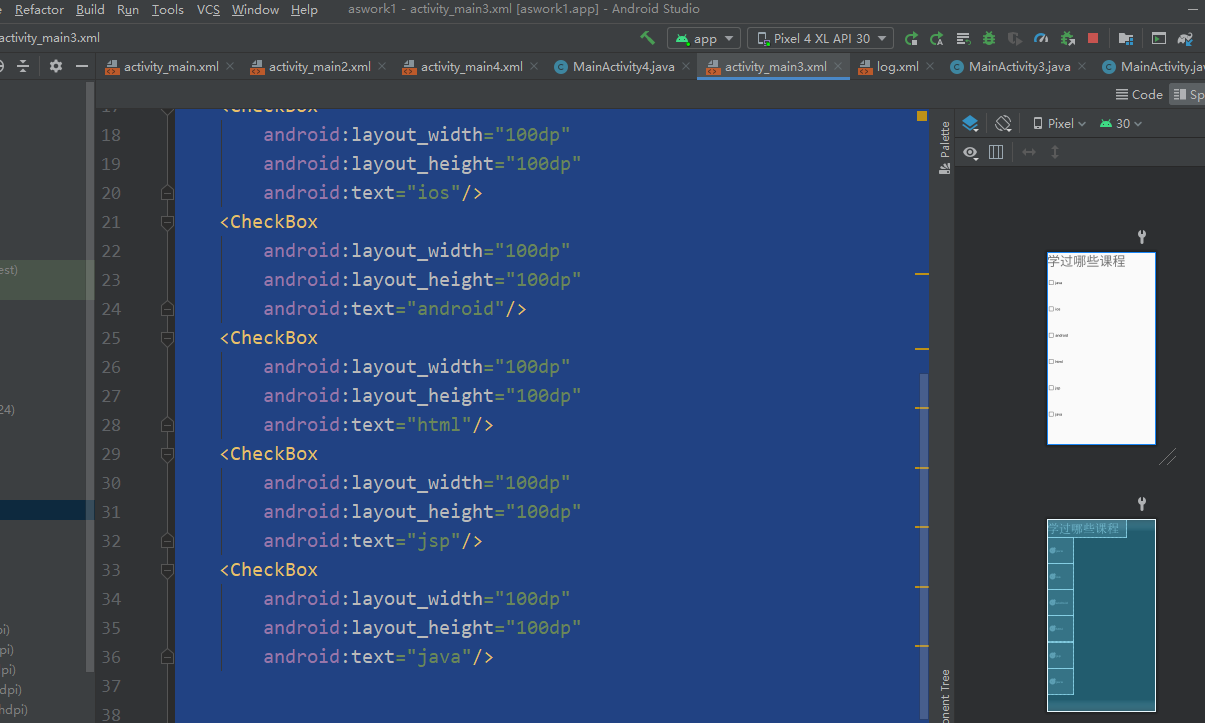This screenshot has height=723, width=1205.
Task: Switch to activity_main.xml tab
Action: [171, 67]
